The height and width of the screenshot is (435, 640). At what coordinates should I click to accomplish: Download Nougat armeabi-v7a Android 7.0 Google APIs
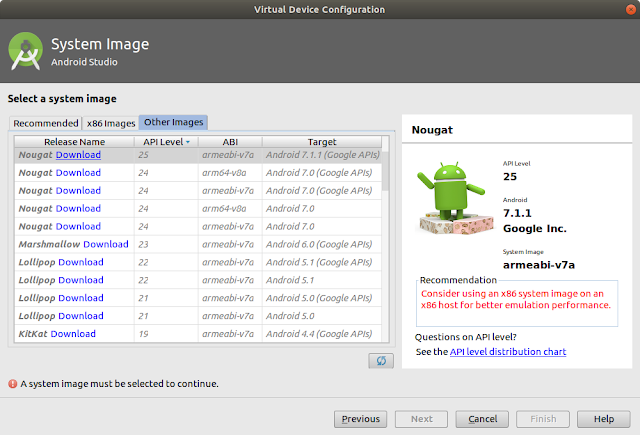[x=78, y=191]
